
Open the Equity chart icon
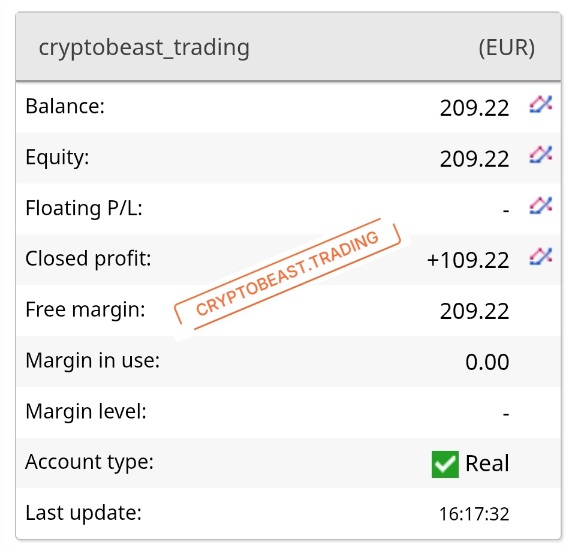541,155
